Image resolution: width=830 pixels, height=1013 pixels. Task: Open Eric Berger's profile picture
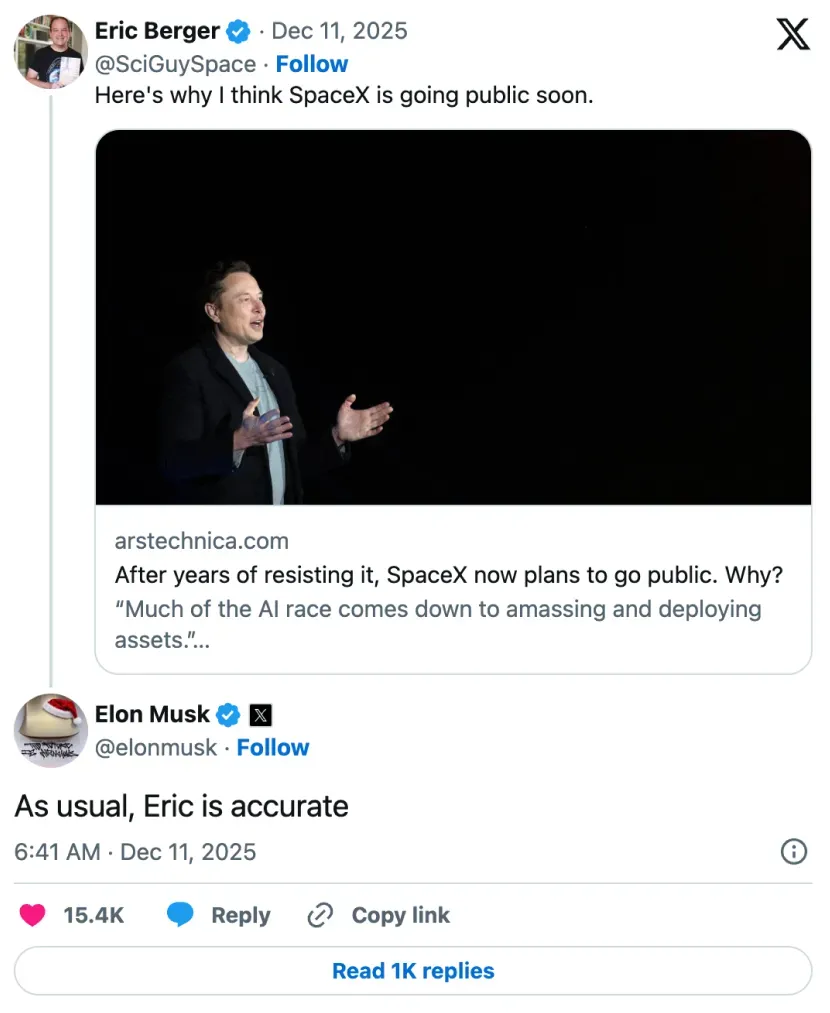click(50, 51)
